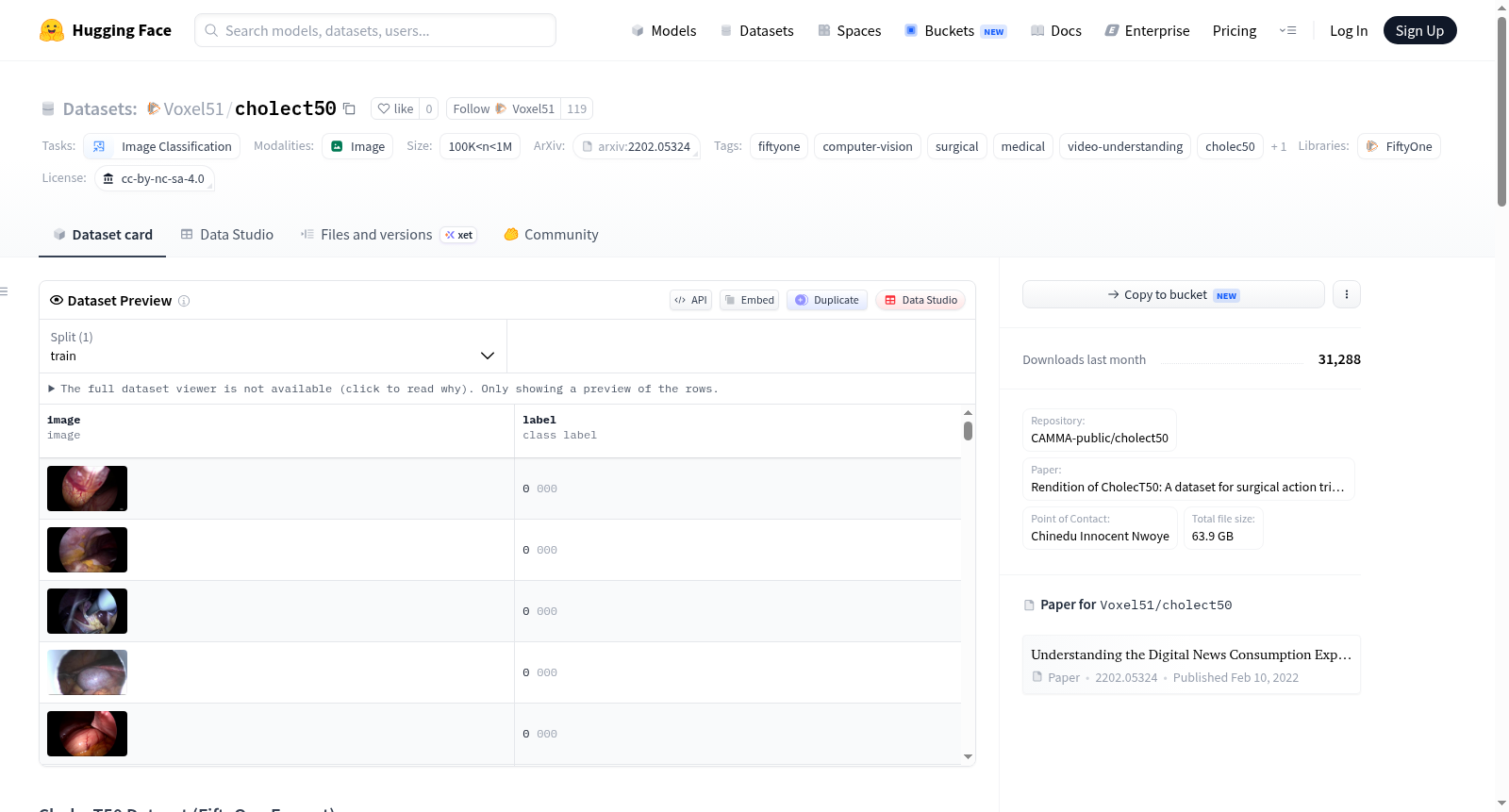Click the heart like button
1509x812 pixels.
click(395, 108)
